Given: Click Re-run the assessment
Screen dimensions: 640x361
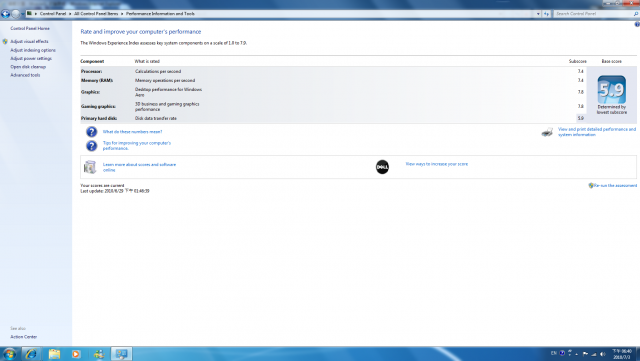Looking at the screenshot, I should click(615, 185).
